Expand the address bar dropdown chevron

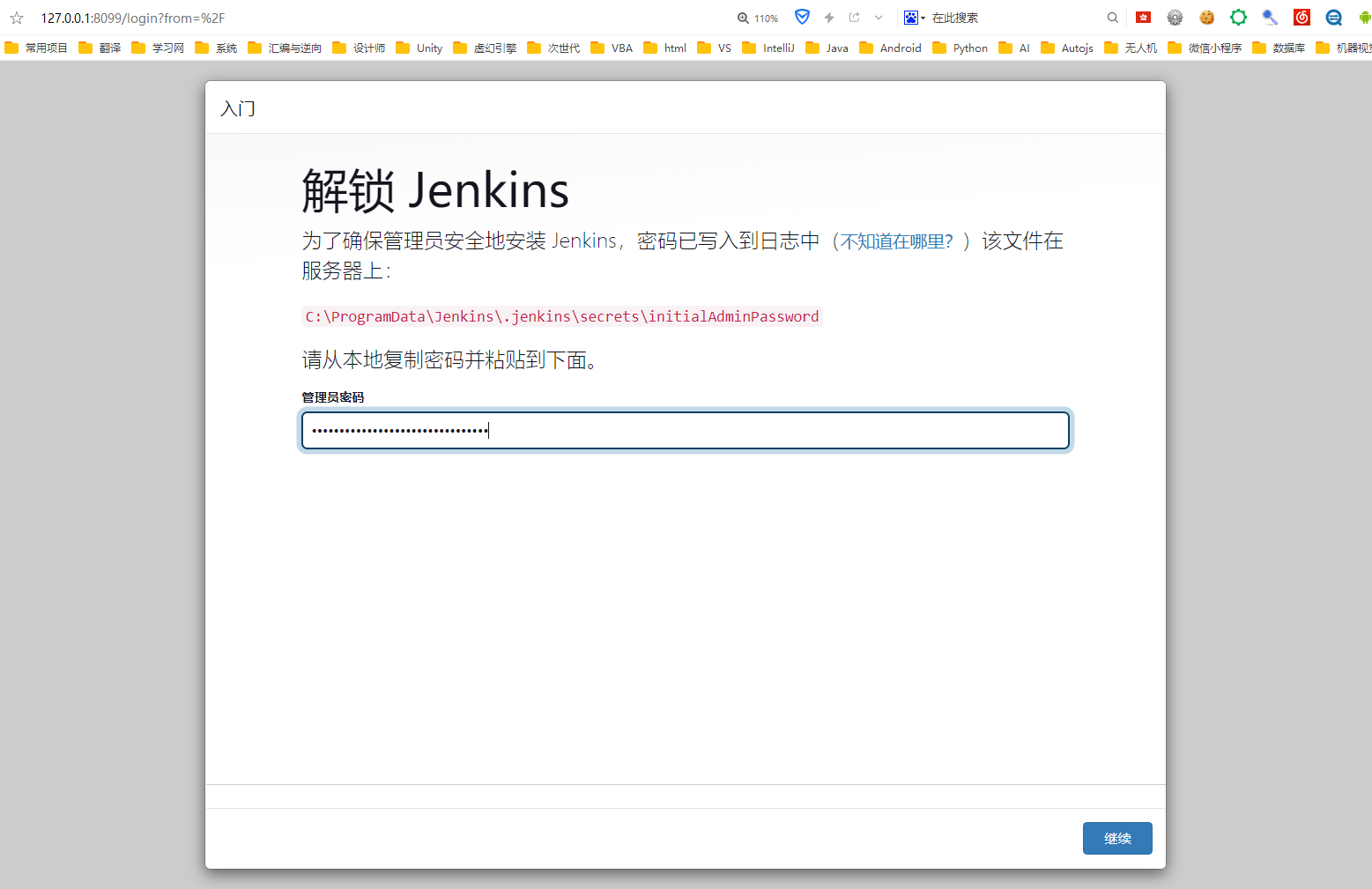(x=879, y=18)
